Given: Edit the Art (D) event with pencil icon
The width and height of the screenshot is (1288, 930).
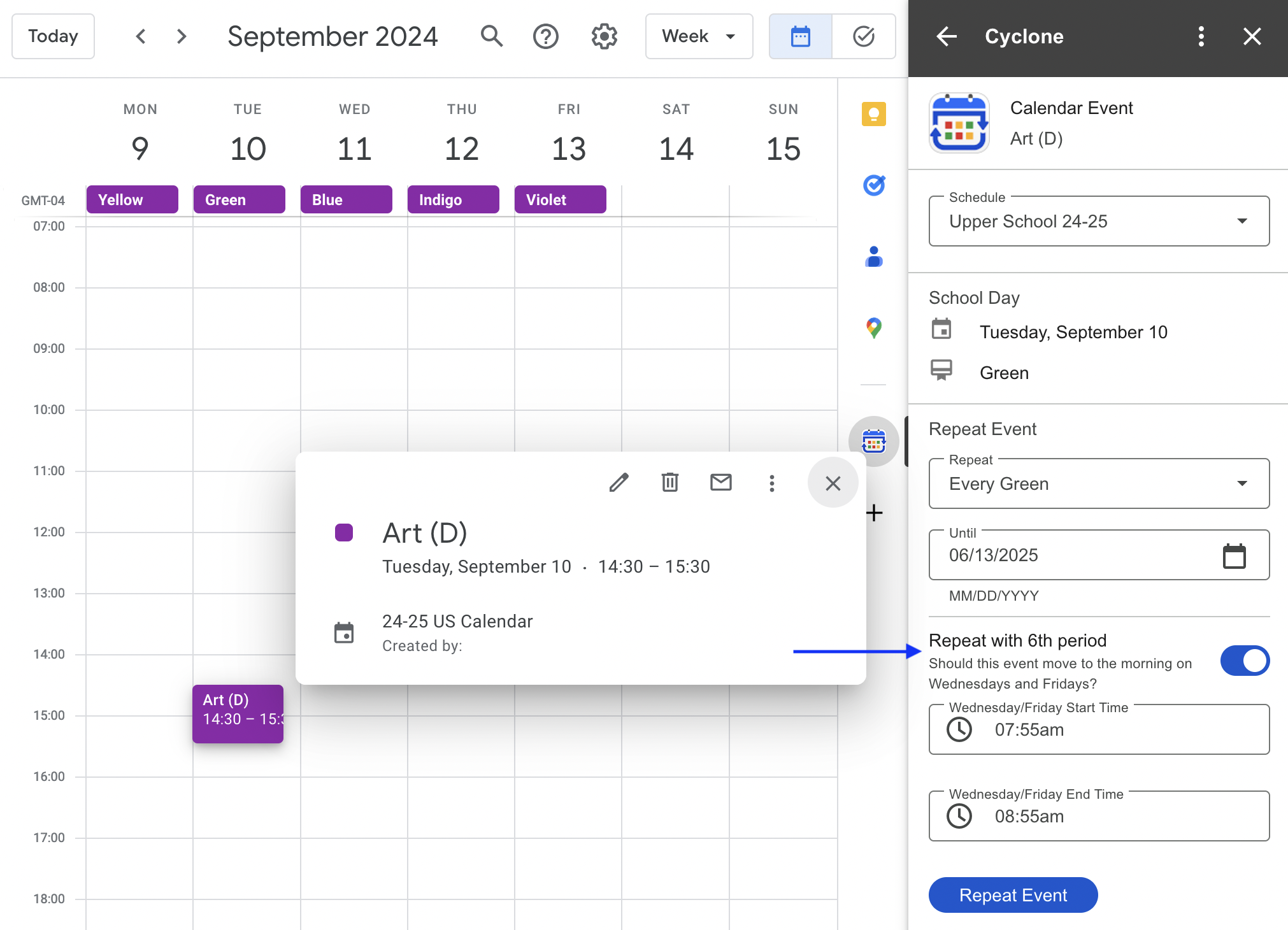Looking at the screenshot, I should pos(619,483).
